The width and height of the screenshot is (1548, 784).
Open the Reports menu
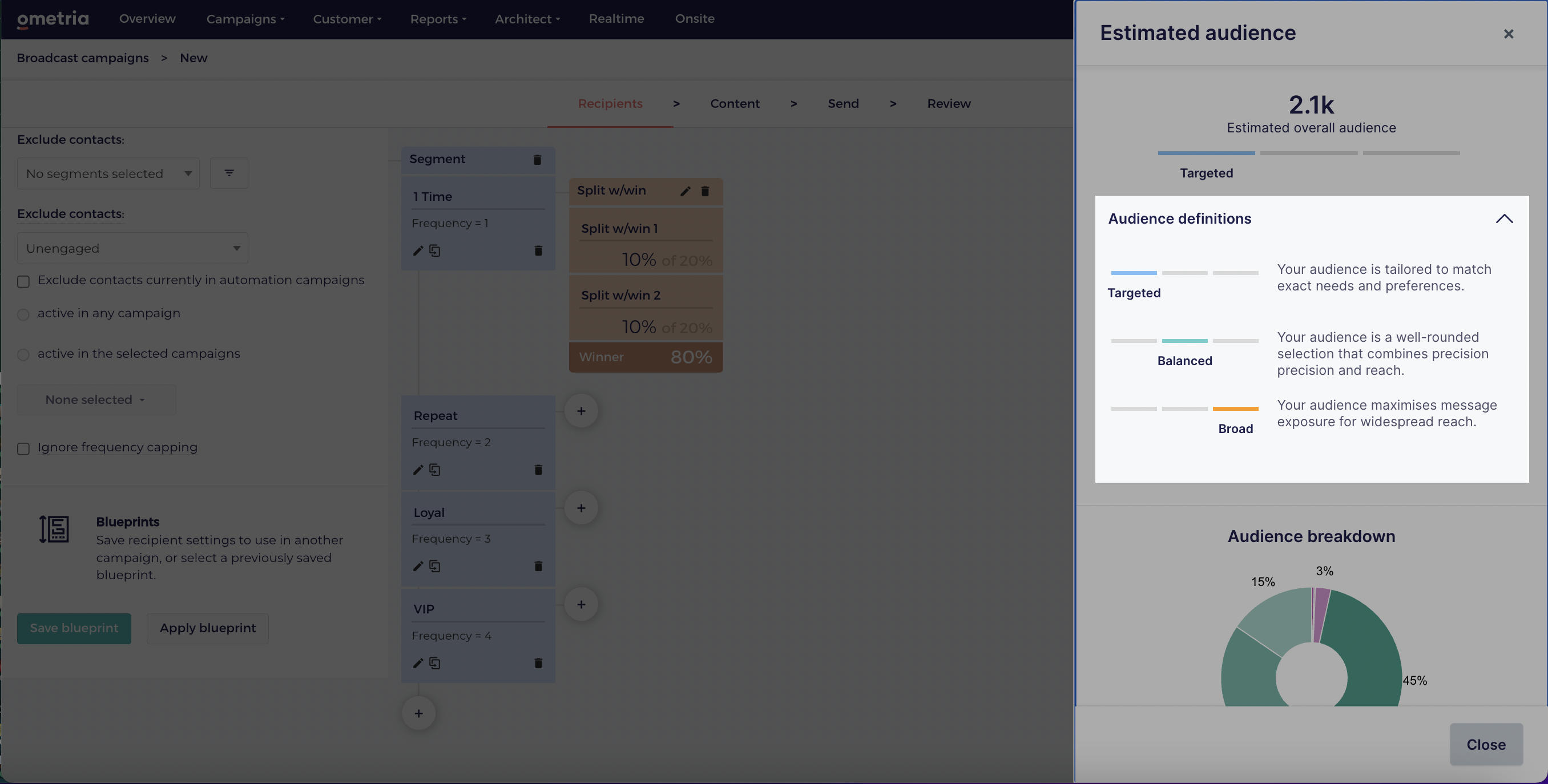[438, 19]
